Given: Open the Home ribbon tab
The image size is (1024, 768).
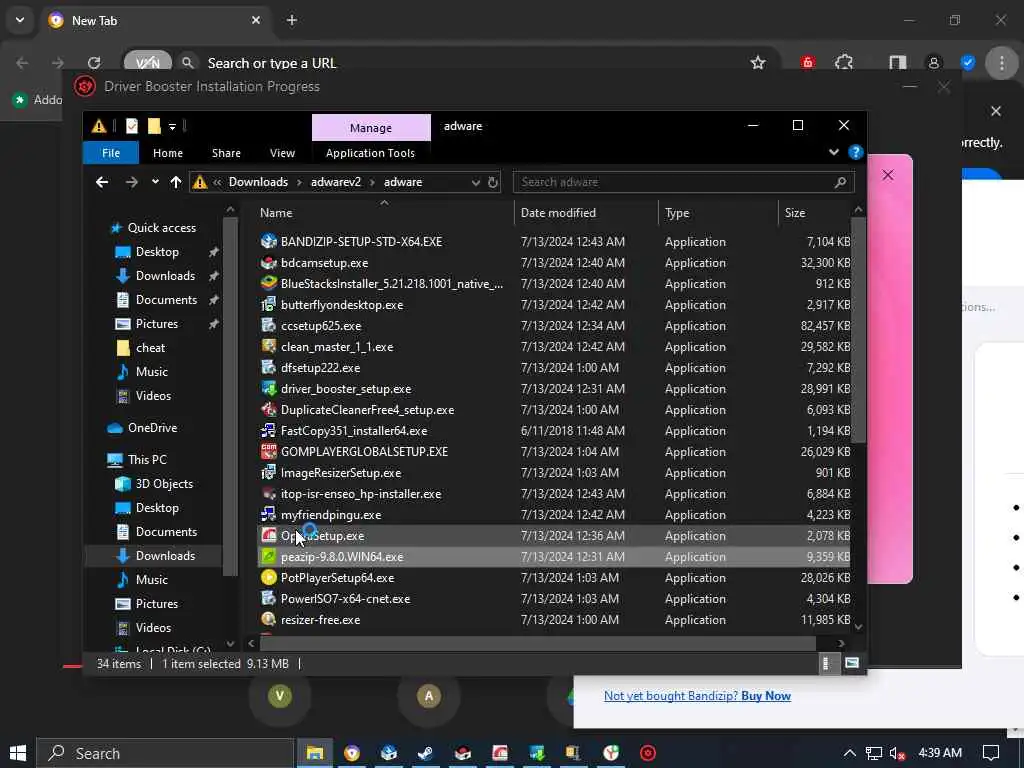Looking at the screenshot, I should [168, 153].
